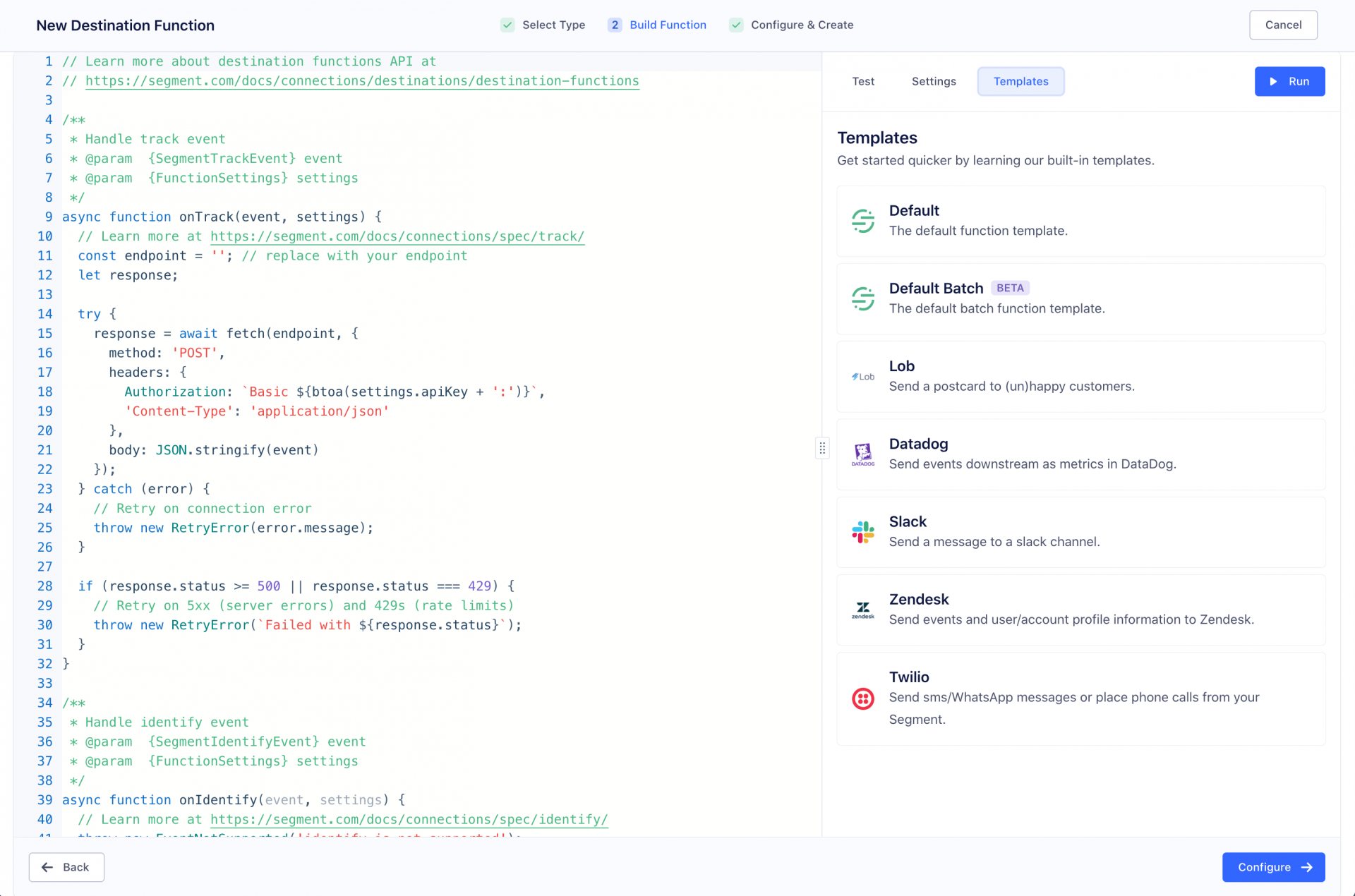Viewport: 1355px width, 896px height.
Task: Click the BETA badge on Default Batch
Action: 1010,288
